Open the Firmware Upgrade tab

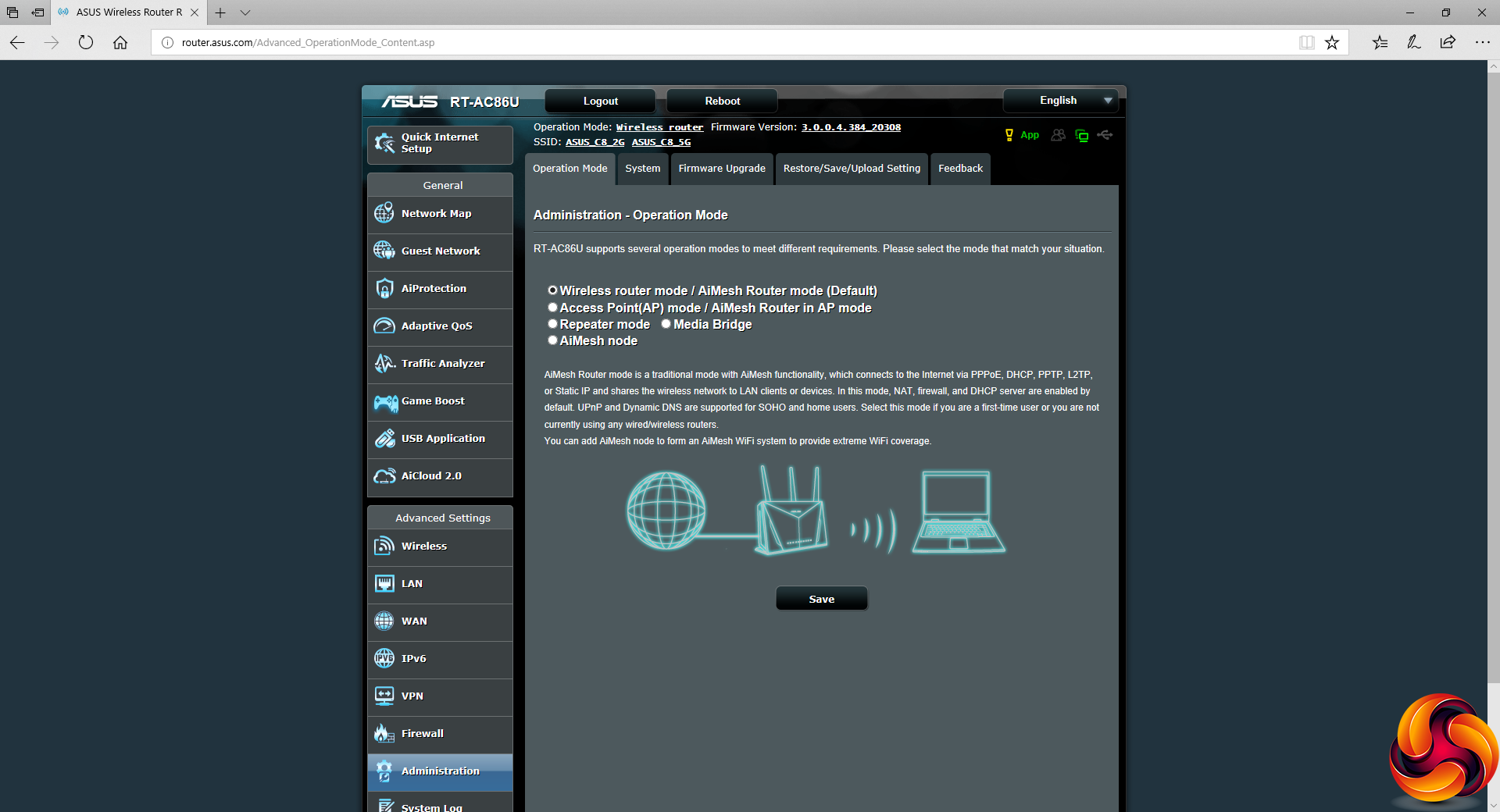pyautogui.click(x=722, y=169)
